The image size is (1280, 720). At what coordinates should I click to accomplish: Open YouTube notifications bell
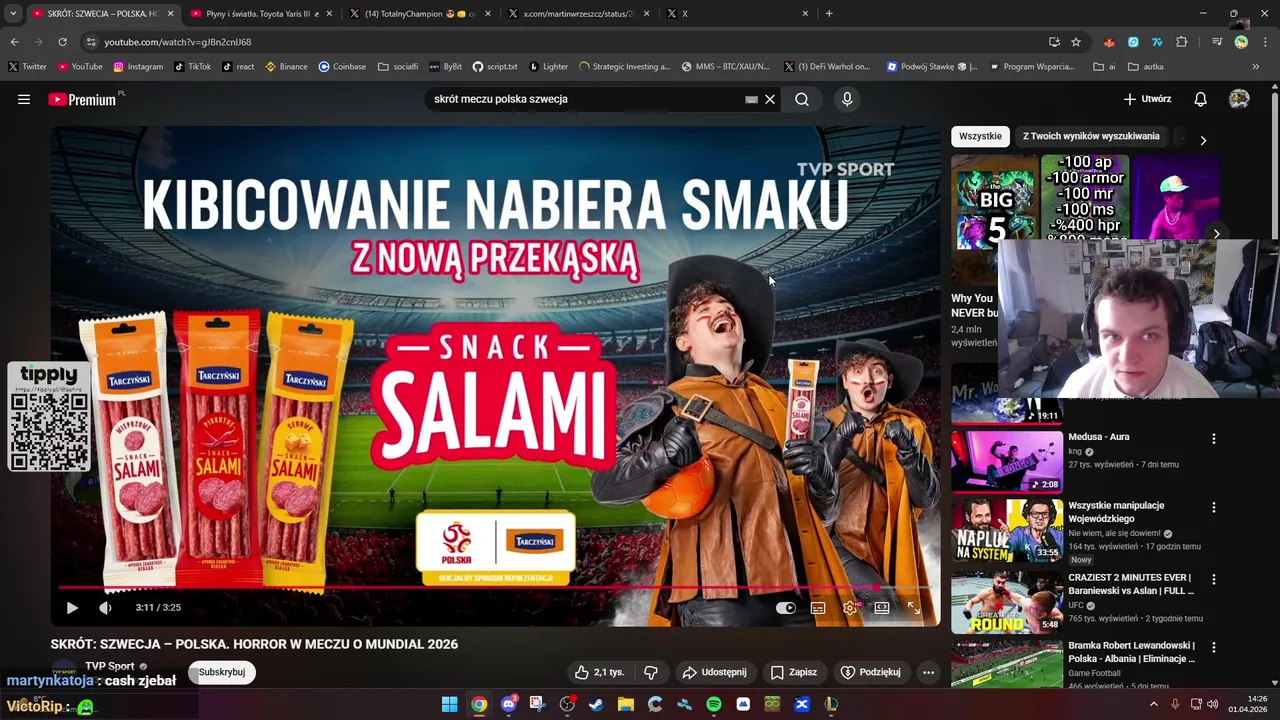pyautogui.click(x=1201, y=99)
